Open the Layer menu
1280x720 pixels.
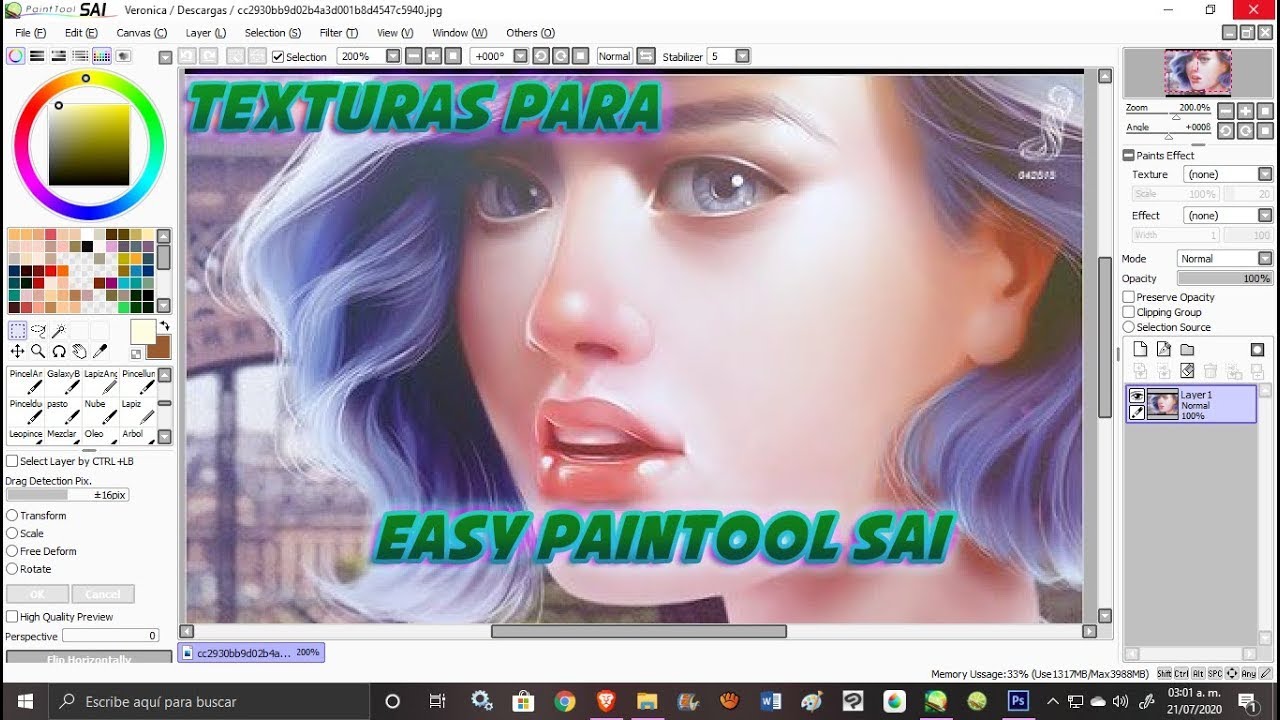coord(206,33)
